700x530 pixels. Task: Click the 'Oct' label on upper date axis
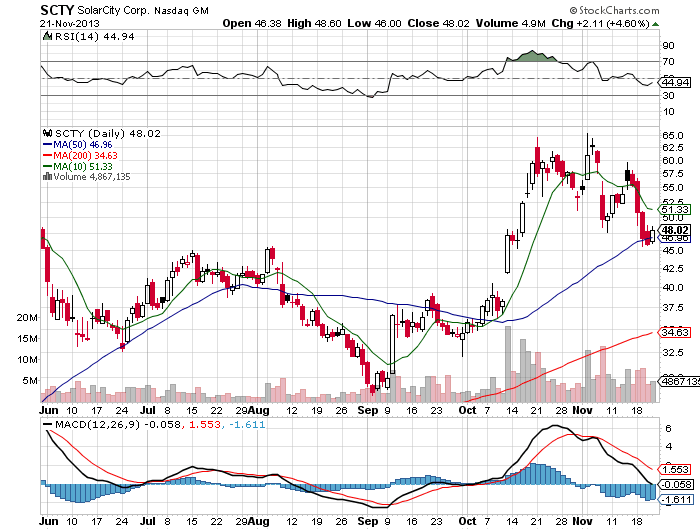click(467, 410)
